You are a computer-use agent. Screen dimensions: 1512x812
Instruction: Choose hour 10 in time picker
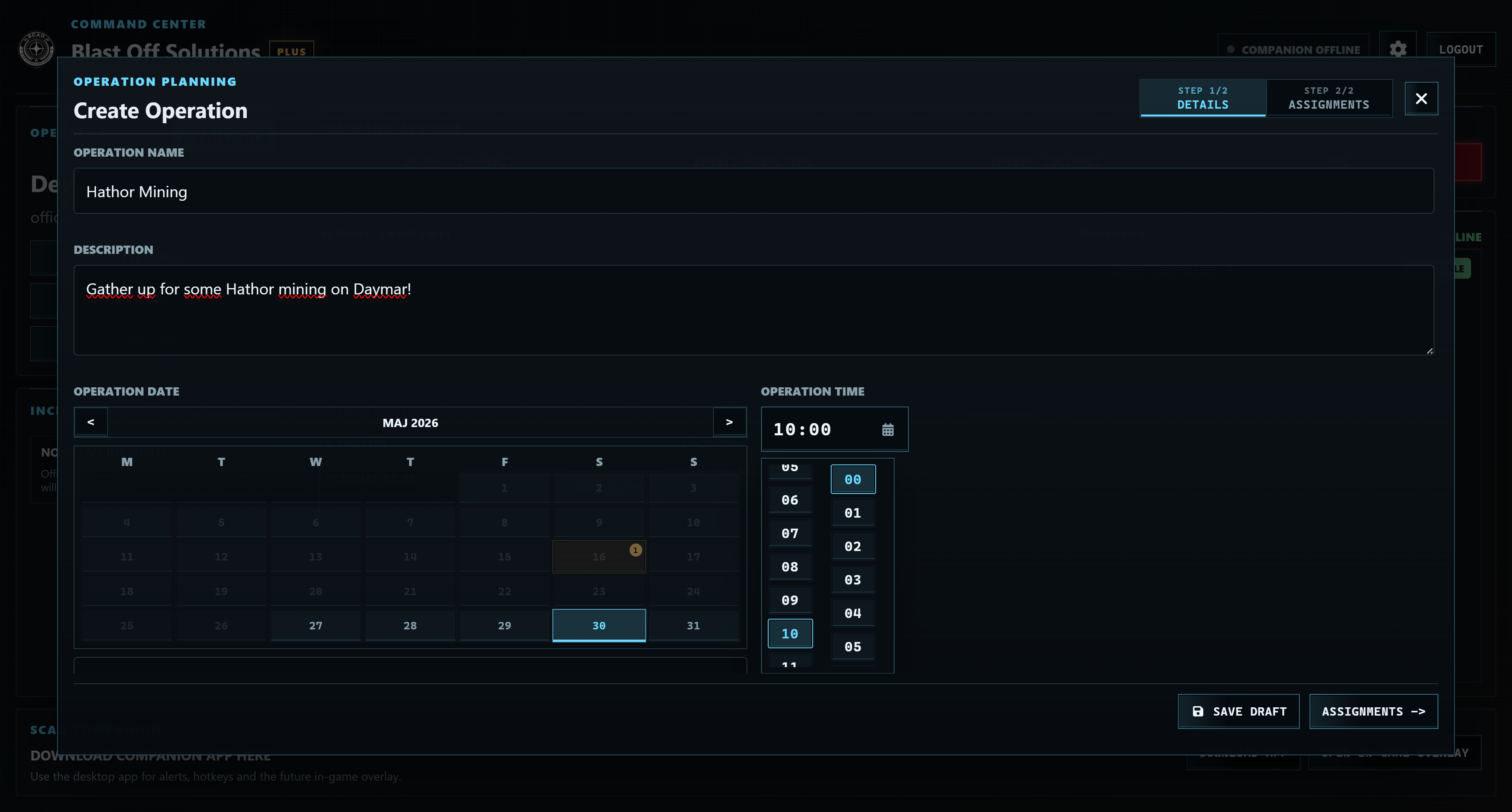pyautogui.click(x=790, y=634)
